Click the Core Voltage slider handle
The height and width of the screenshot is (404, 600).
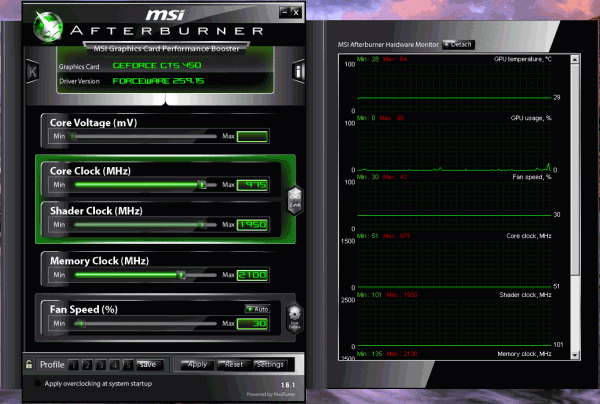[x=73, y=136]
